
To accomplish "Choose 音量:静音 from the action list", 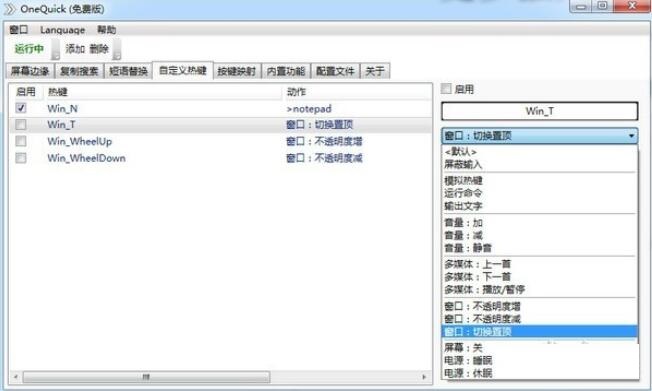I will click(x=539, y=248).
